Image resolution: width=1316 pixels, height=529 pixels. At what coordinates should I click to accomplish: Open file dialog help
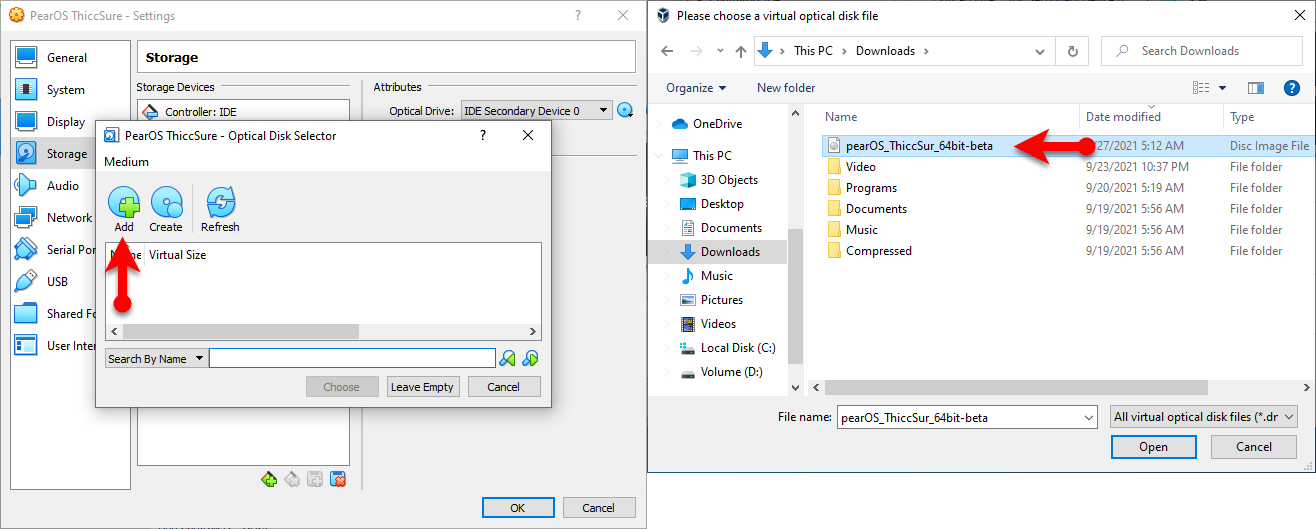click(x=1292, y=88)
